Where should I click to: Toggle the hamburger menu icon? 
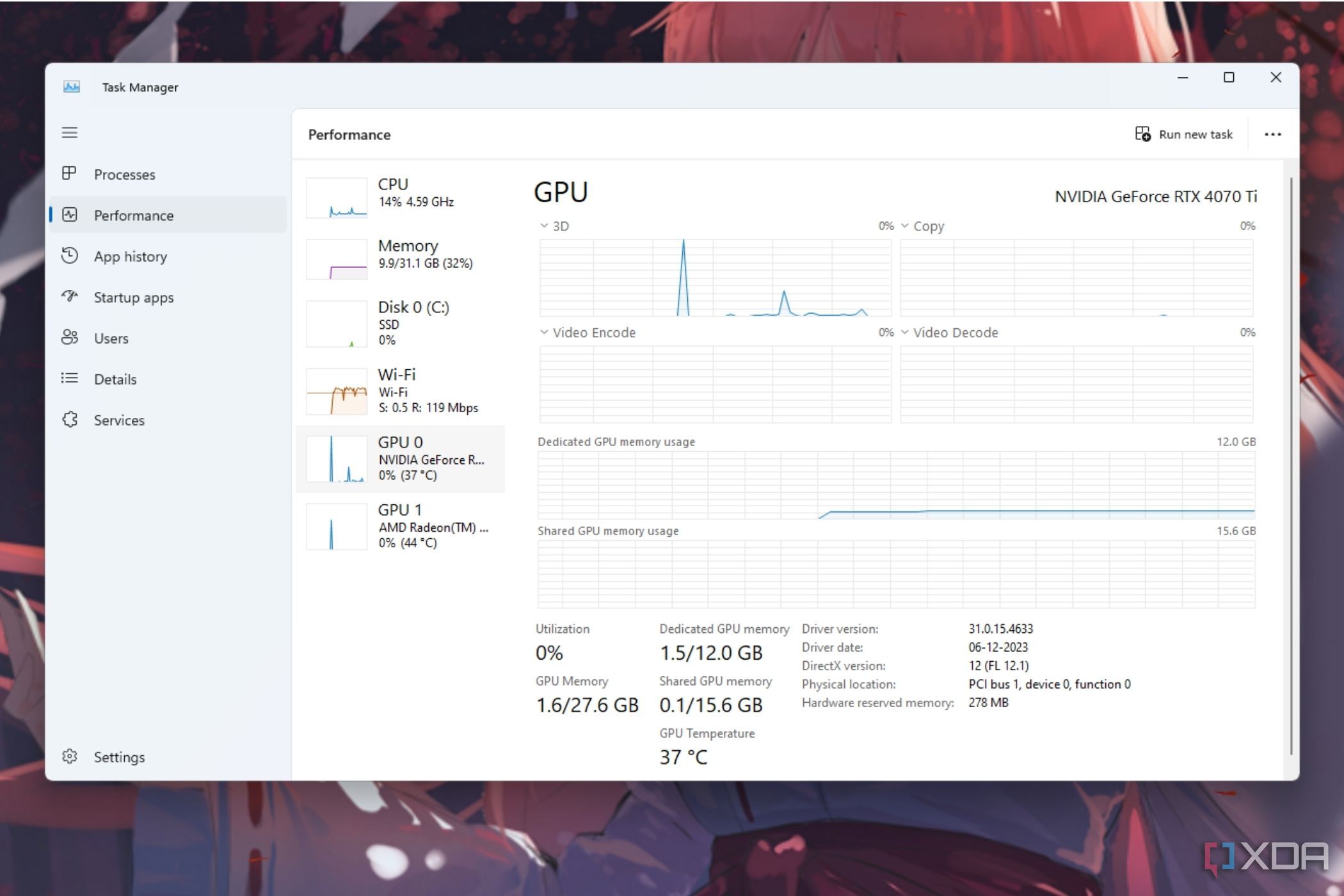point(70,132)
